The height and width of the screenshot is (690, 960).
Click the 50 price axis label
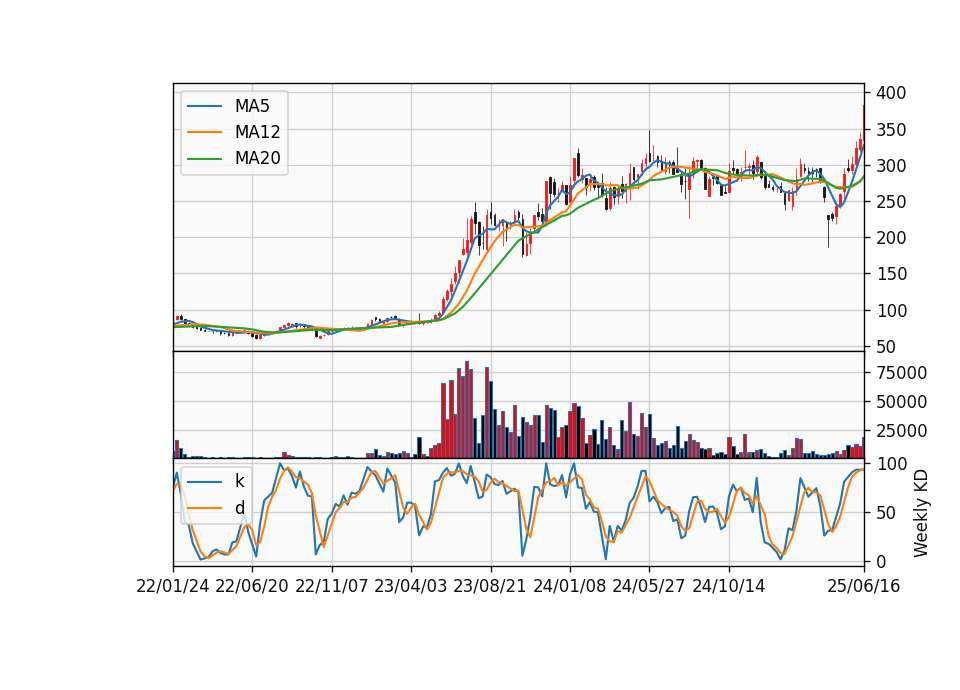[x=886, y=347]
